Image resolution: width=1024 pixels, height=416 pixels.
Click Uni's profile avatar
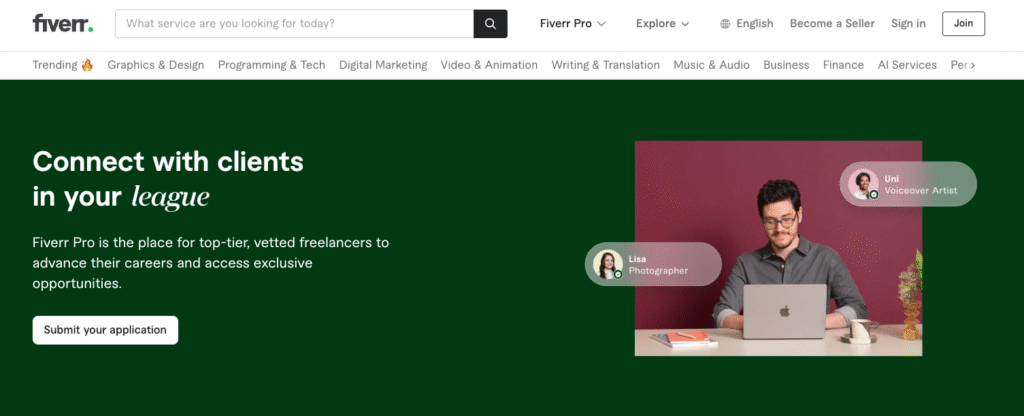tap(863, 184)
